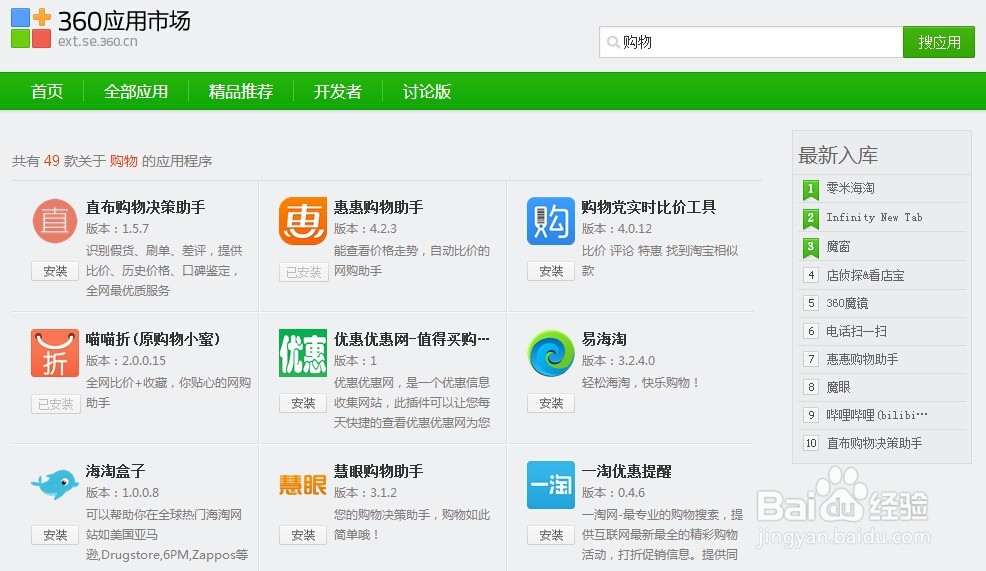The width and height of the screenshot is (986, 571).
Task: Click the 360应用市场 logo
Action: tap(101, 28)
